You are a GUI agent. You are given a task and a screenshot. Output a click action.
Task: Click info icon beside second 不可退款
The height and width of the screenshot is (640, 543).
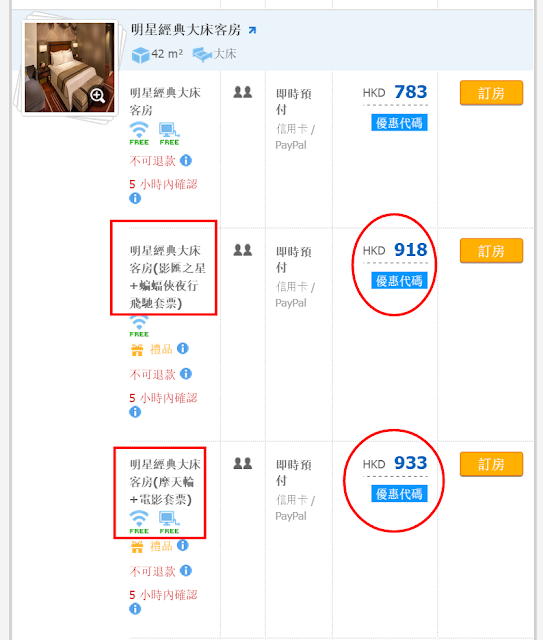(x=186, y=373)
